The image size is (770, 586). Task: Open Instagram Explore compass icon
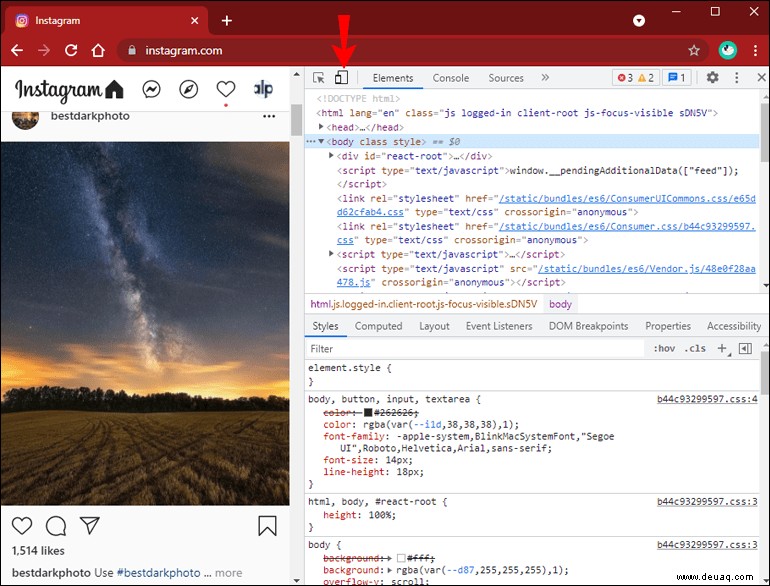pos(189,89)
